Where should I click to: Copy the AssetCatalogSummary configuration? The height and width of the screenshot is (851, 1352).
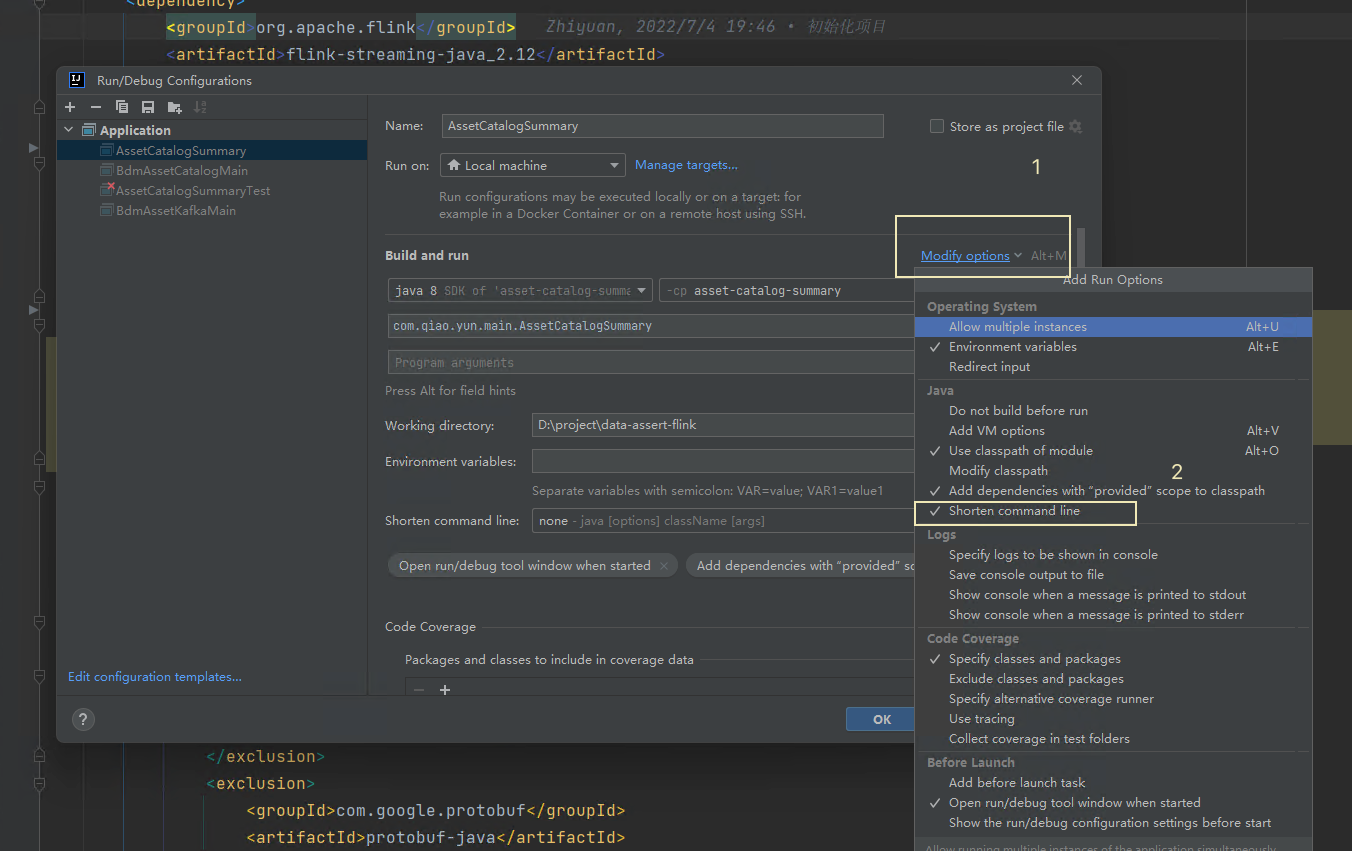[121, 107]
